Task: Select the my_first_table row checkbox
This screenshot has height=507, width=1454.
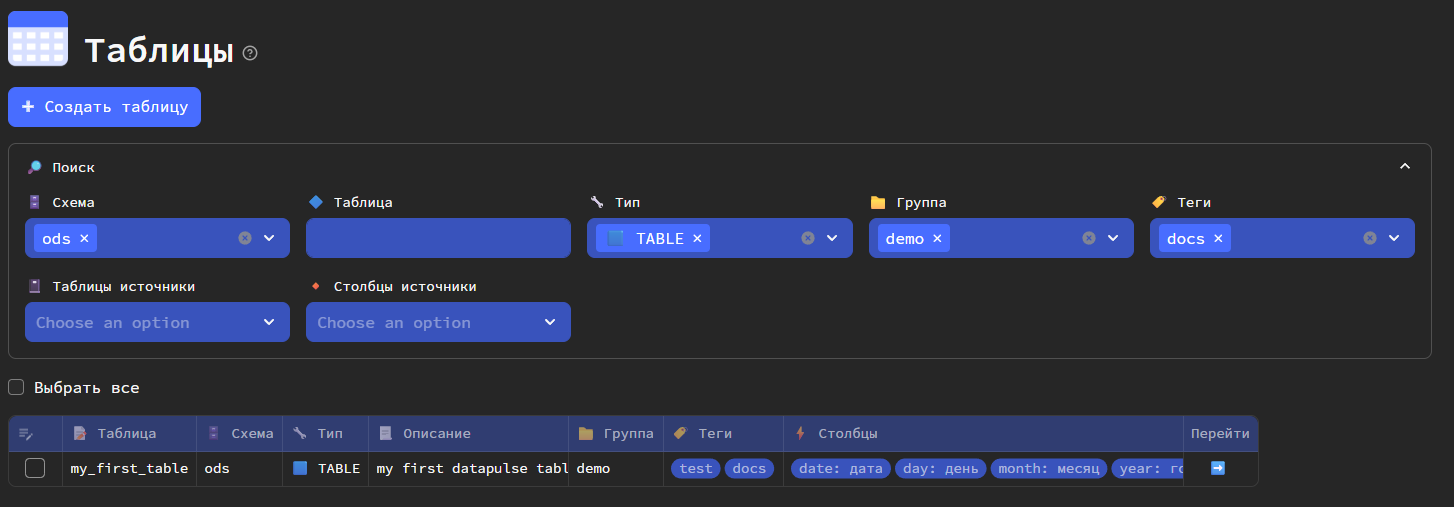Action: tap(35, 468)
